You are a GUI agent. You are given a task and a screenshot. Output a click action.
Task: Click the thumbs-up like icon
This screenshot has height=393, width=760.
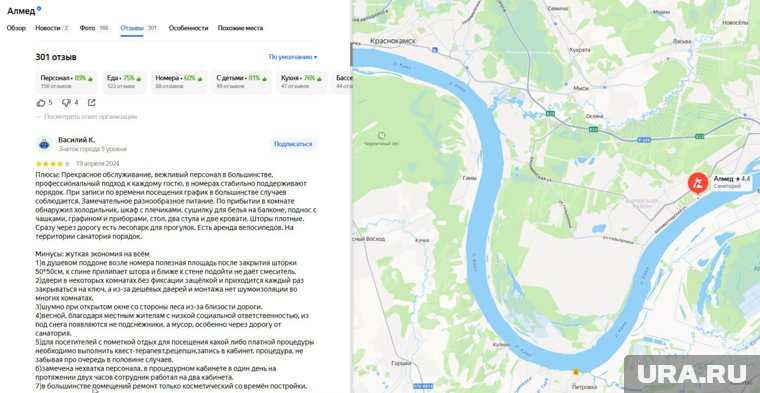[x=41, y=103]
